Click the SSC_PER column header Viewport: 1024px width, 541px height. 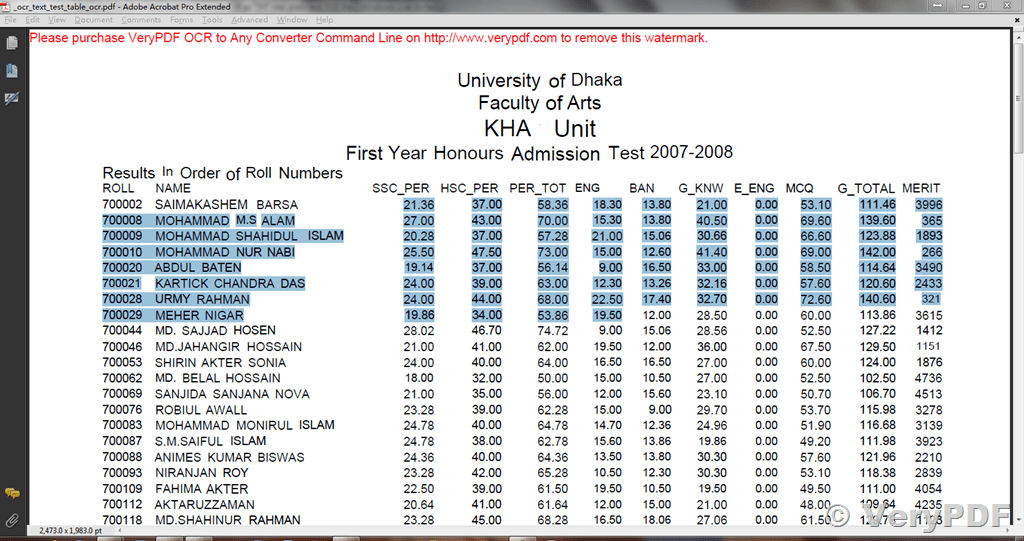point(401,188)
